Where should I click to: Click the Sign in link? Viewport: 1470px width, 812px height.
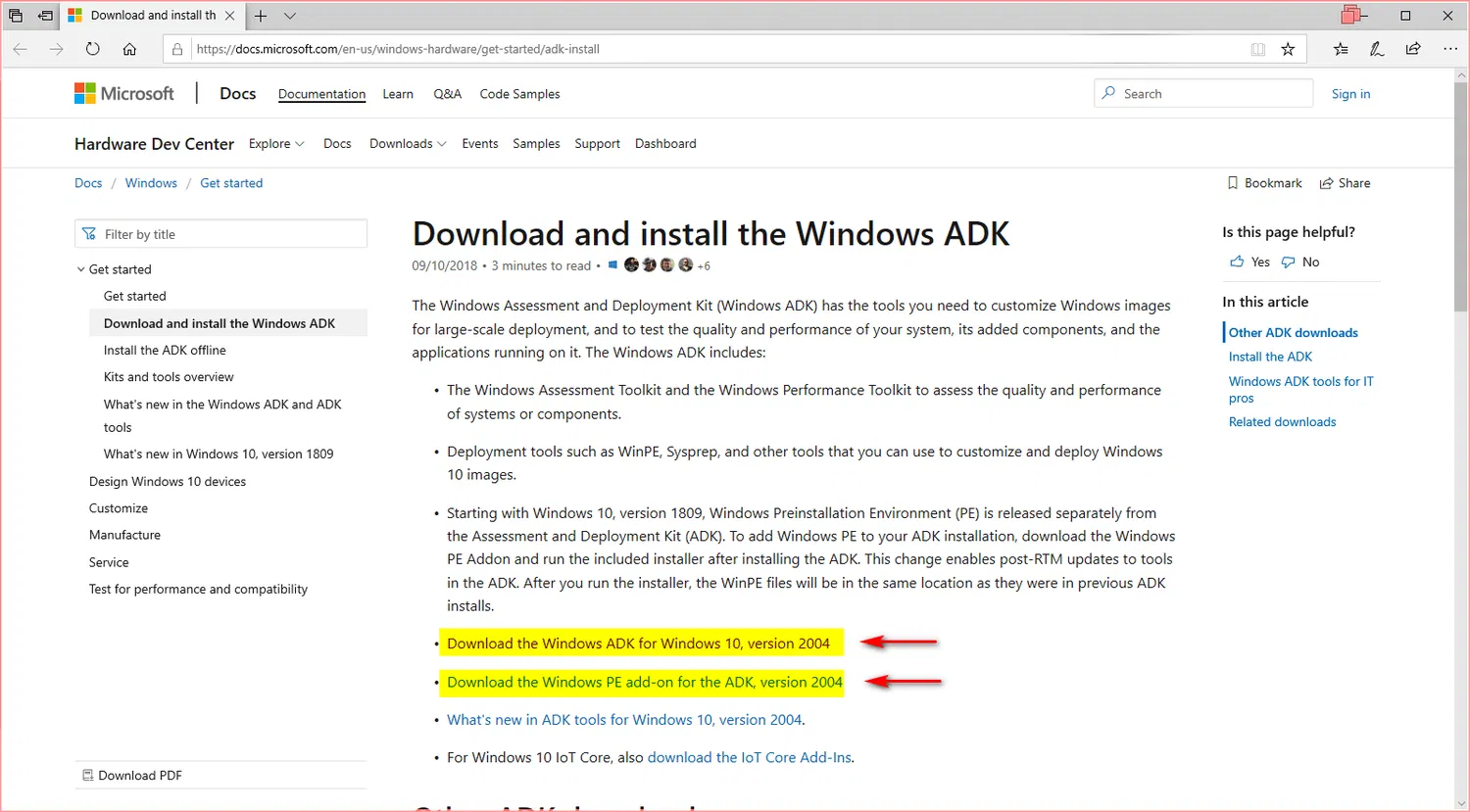tap(1350, 94)
